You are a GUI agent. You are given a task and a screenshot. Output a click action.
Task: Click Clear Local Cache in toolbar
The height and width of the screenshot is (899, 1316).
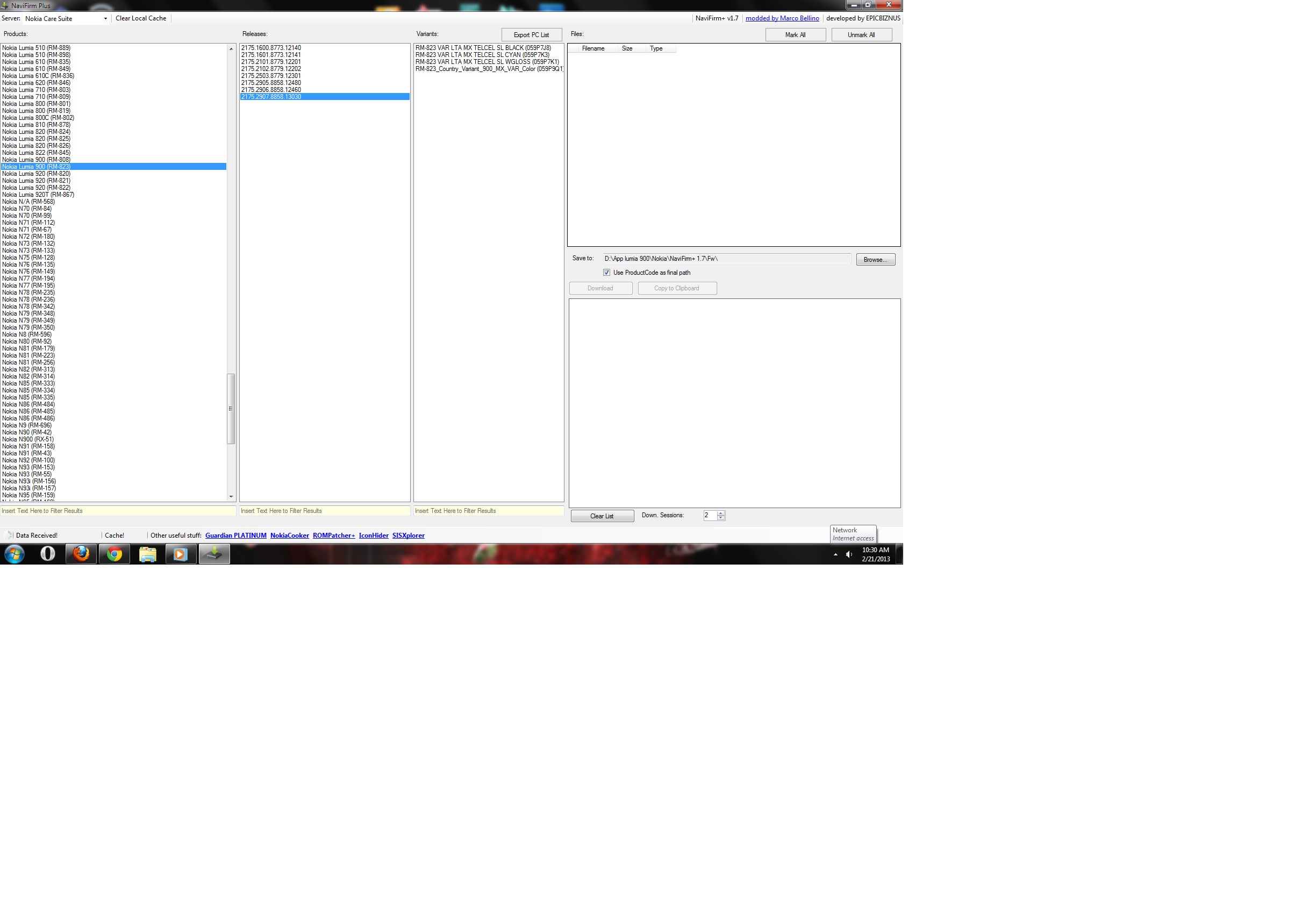tap(141, 18)
